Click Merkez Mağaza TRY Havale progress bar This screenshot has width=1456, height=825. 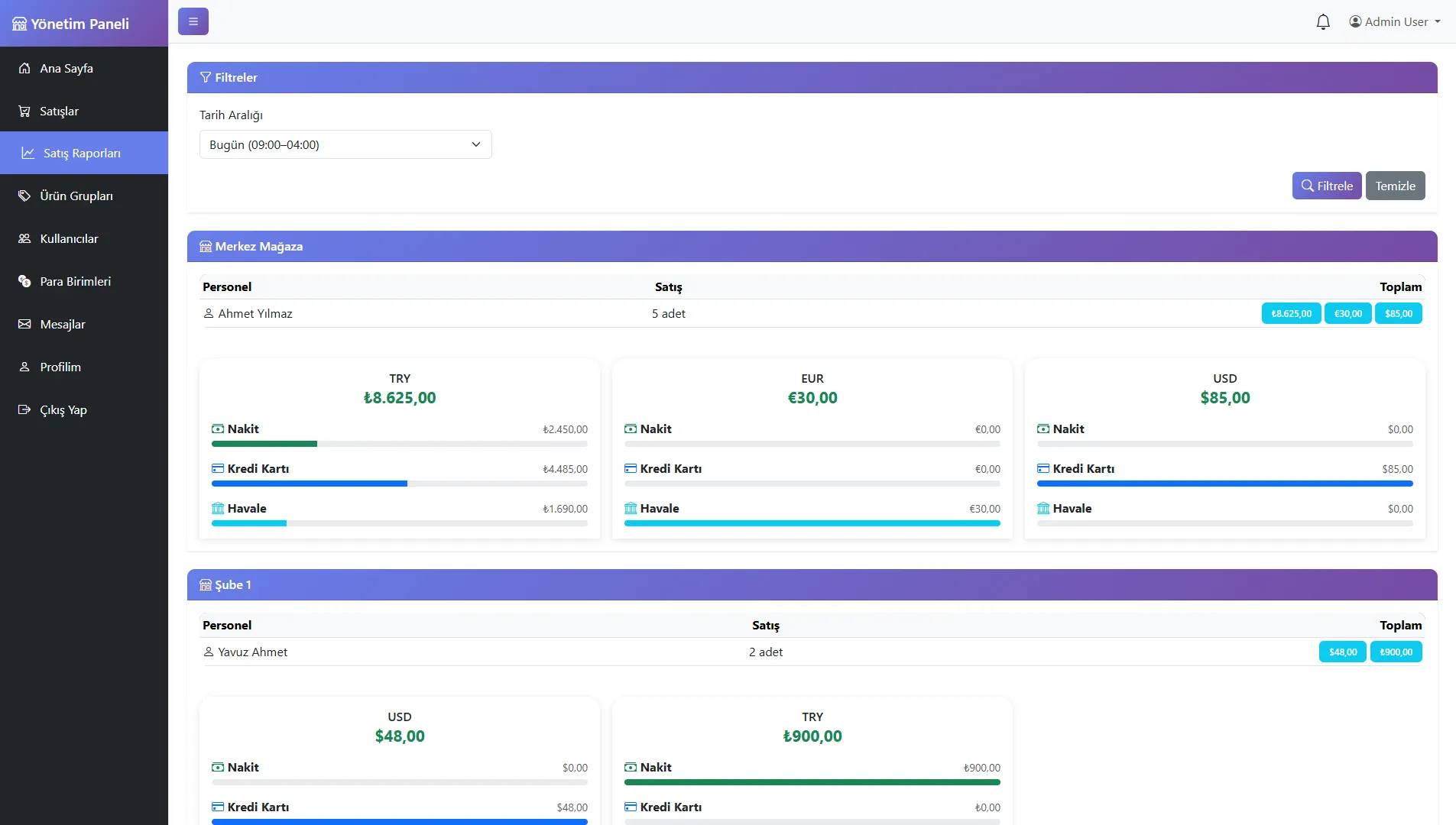point(400,523)
